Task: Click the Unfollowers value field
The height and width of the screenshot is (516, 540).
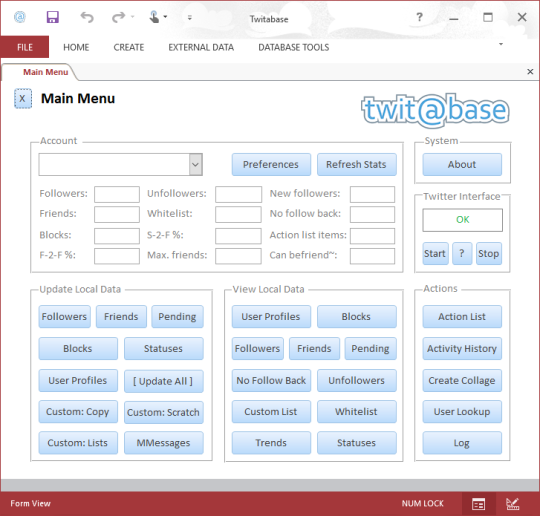Action: (x=238, y=194)
